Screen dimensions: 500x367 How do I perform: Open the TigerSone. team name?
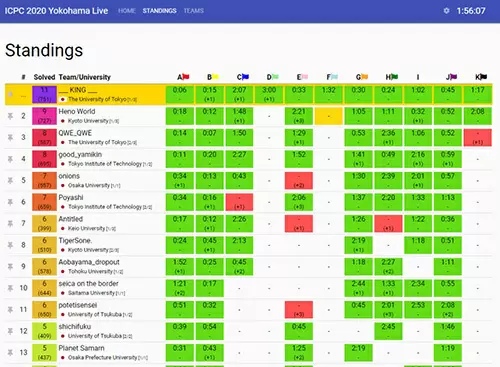pyautogui.click(x=75, y=240)
